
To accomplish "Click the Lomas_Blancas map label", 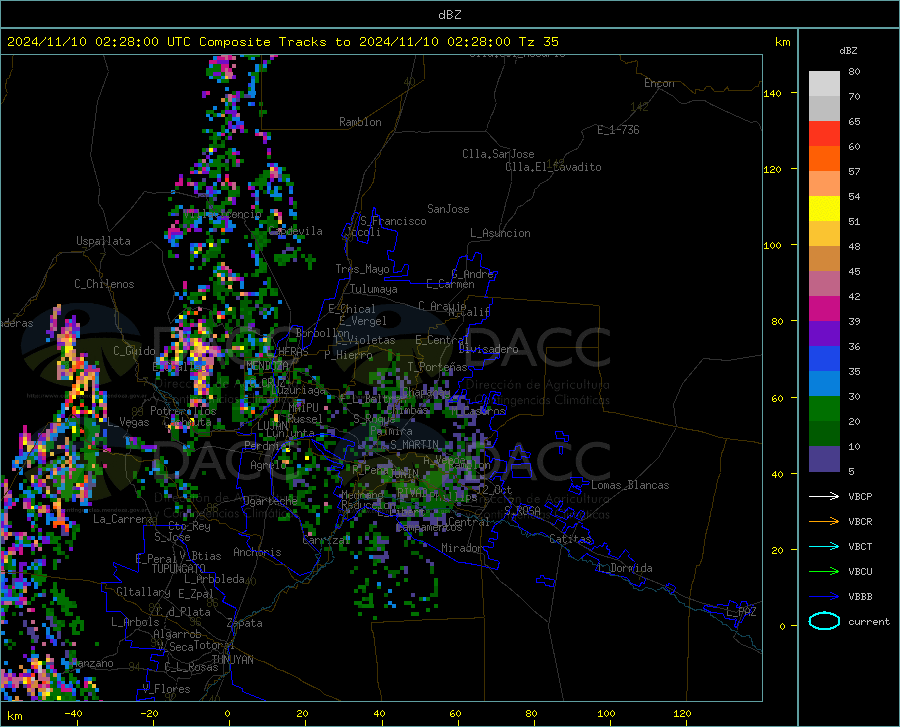I will click(x=630, y=485).
